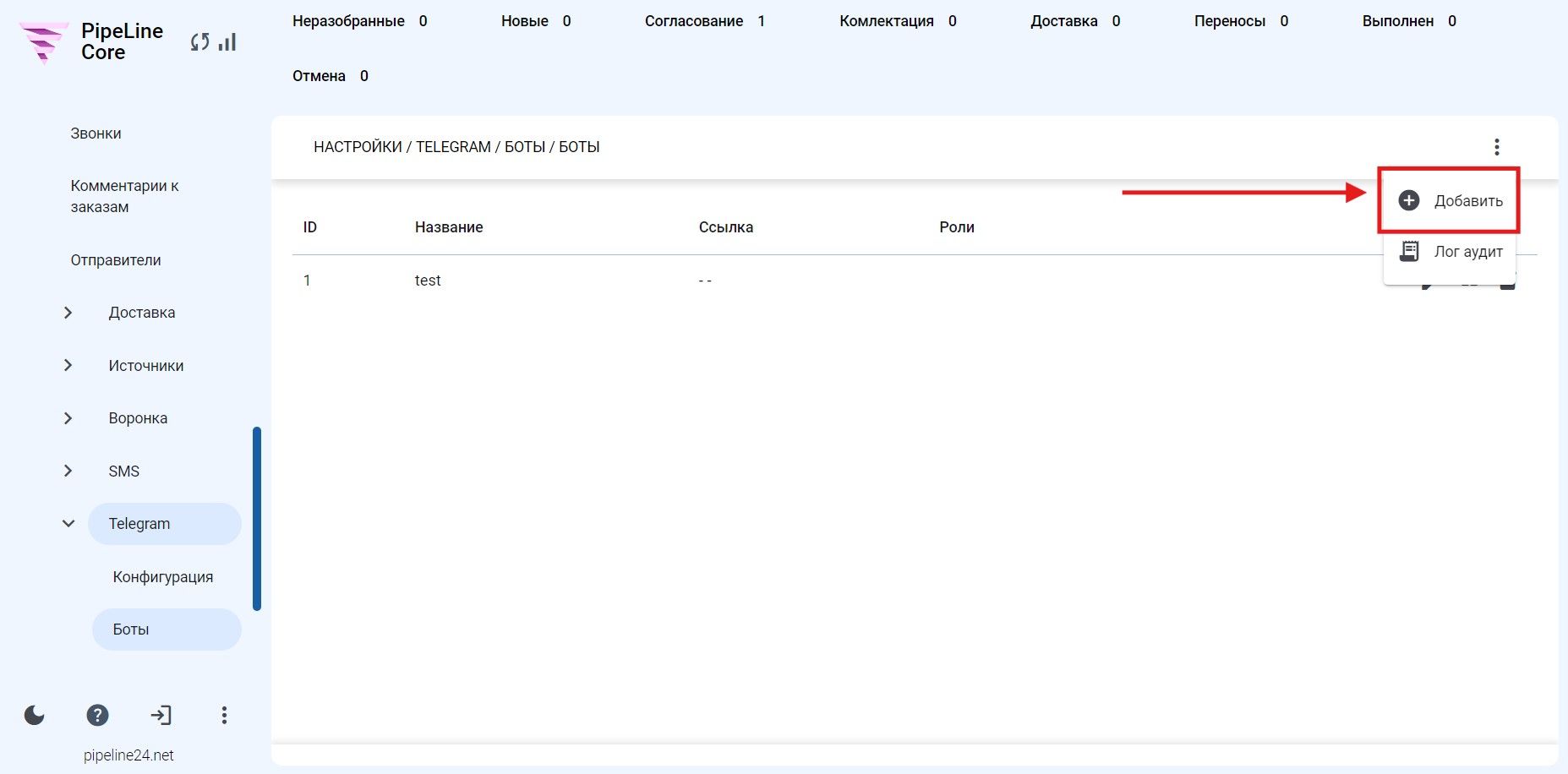Open the page three-dot menu in header
The image size is (1568, 774).
(1496, 147)
